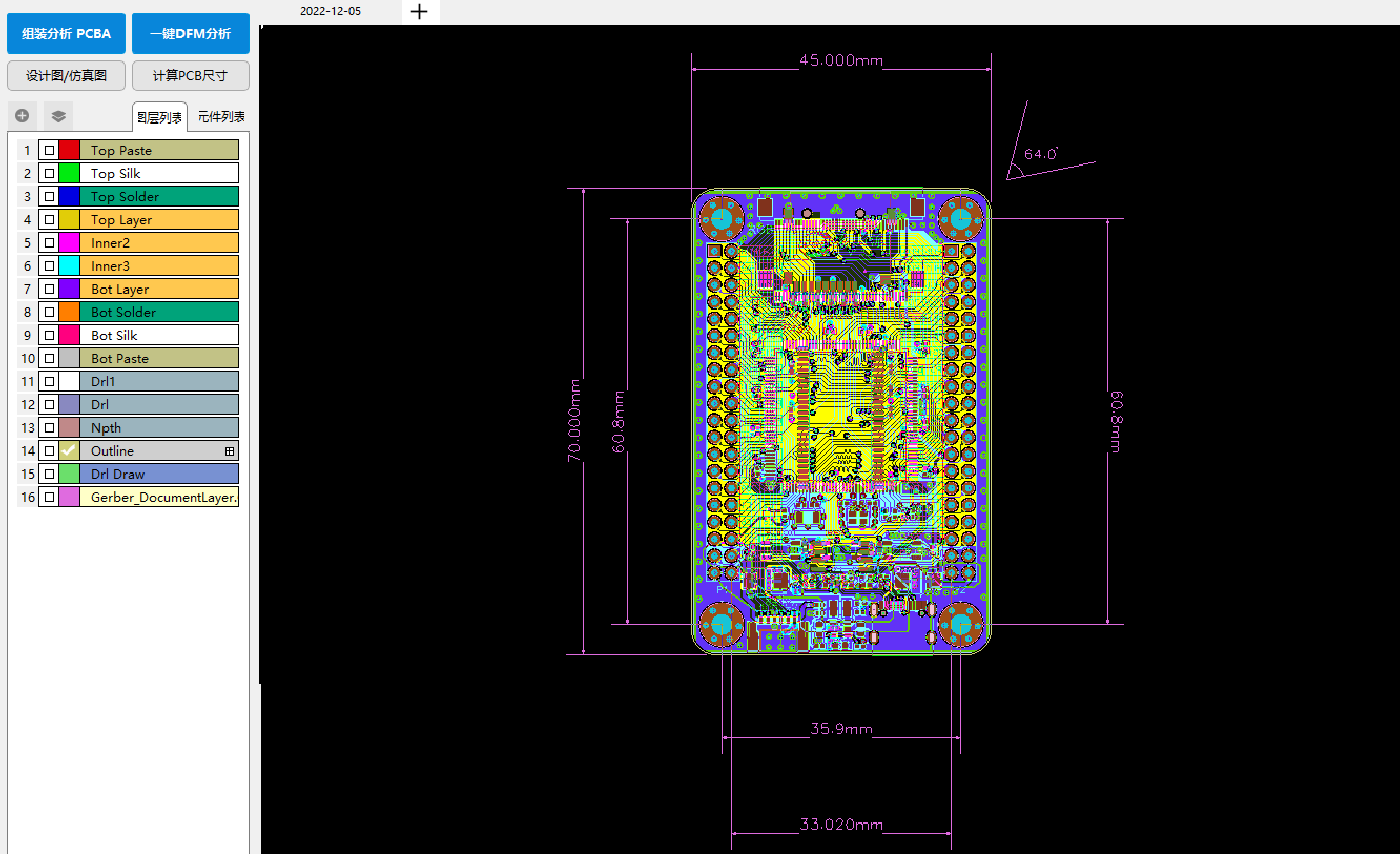Viewport: 1400px width, 854px height.
Task: Open a new tab with the plus icon
Action: 419,12
